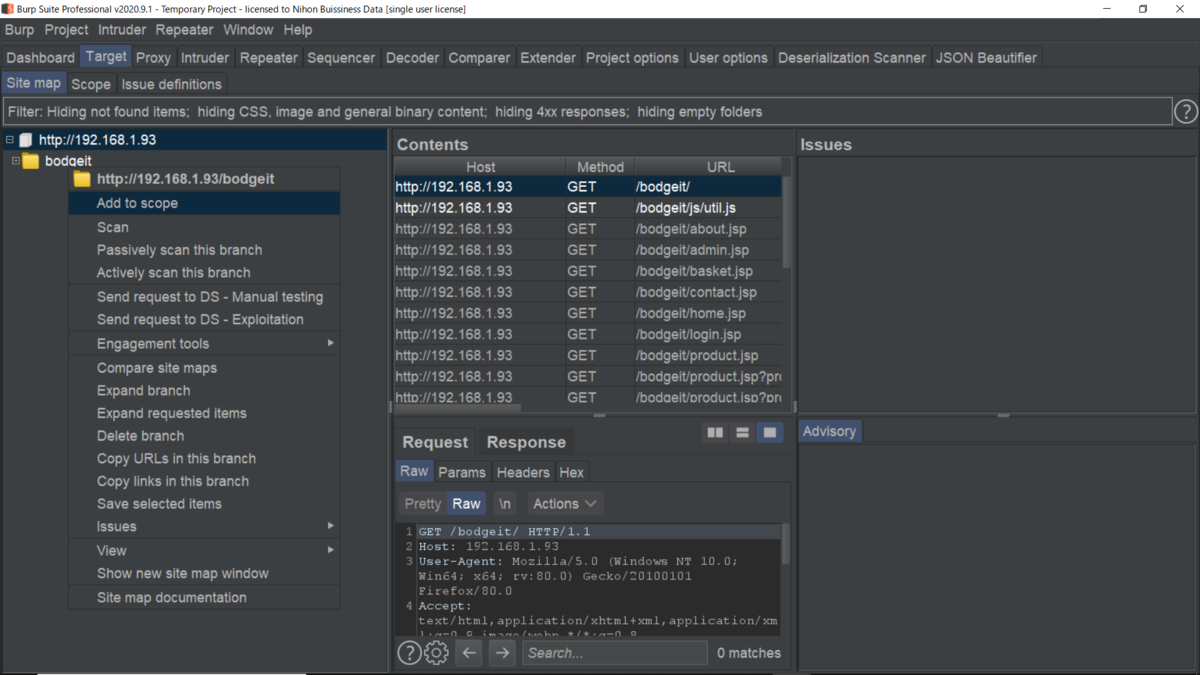Switch to the Response tab
Image resolution: width=1200 pixels, height=675 pixels.
pyautogui.click(x=526, y=442)
